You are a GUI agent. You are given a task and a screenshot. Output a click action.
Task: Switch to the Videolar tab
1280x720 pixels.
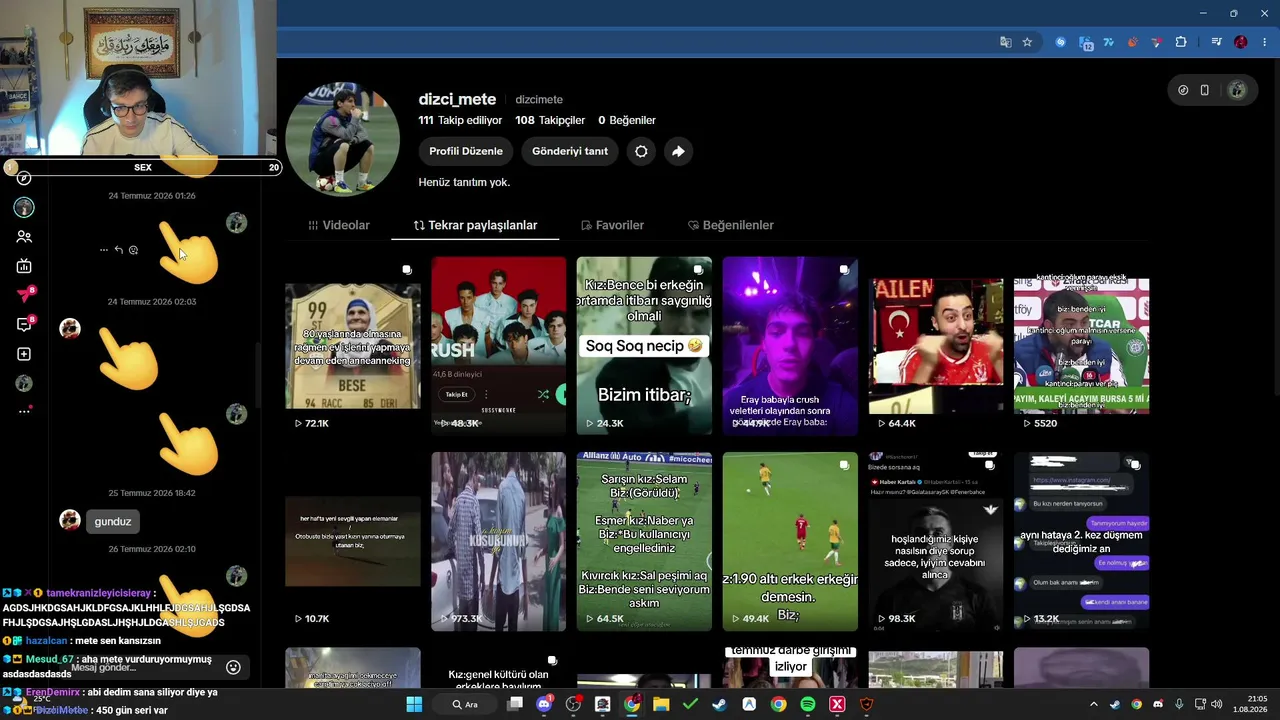click(x=339, y=225)
